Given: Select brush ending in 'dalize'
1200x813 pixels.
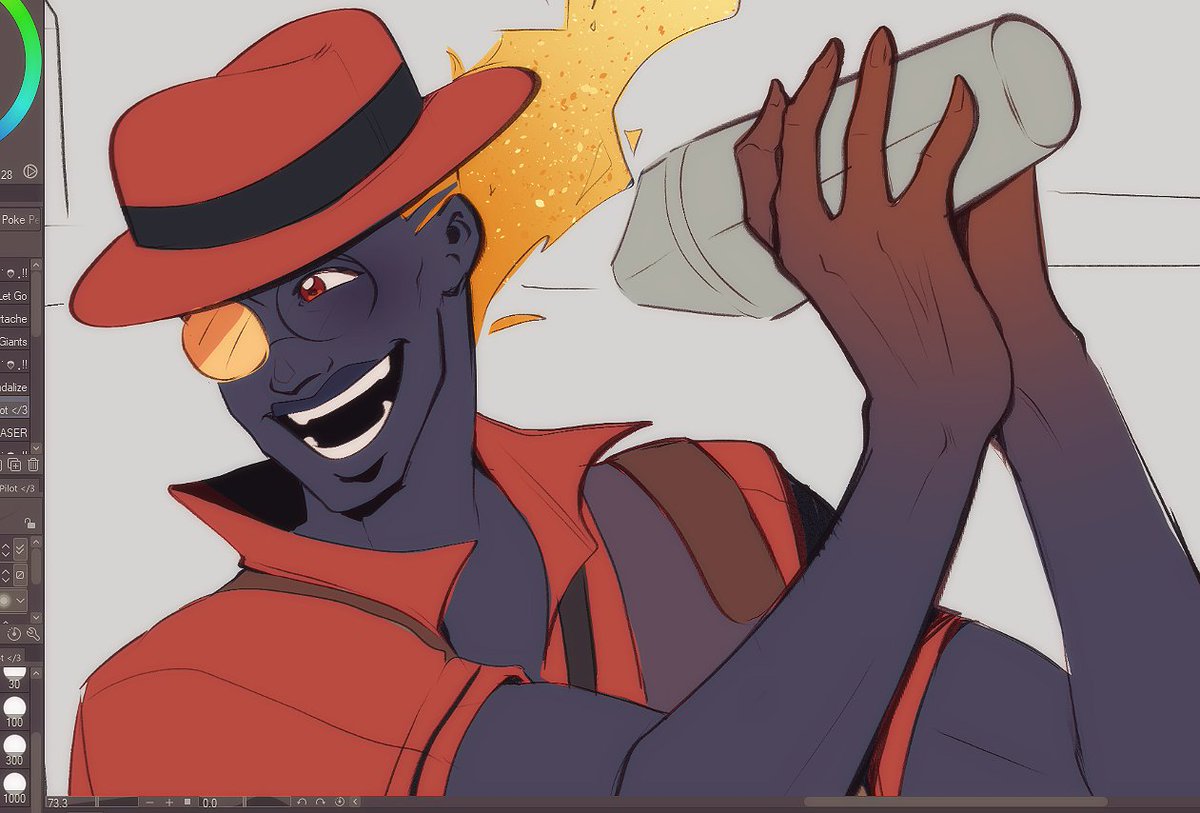Looking at the screenshot, I should (x=14, y=387).
